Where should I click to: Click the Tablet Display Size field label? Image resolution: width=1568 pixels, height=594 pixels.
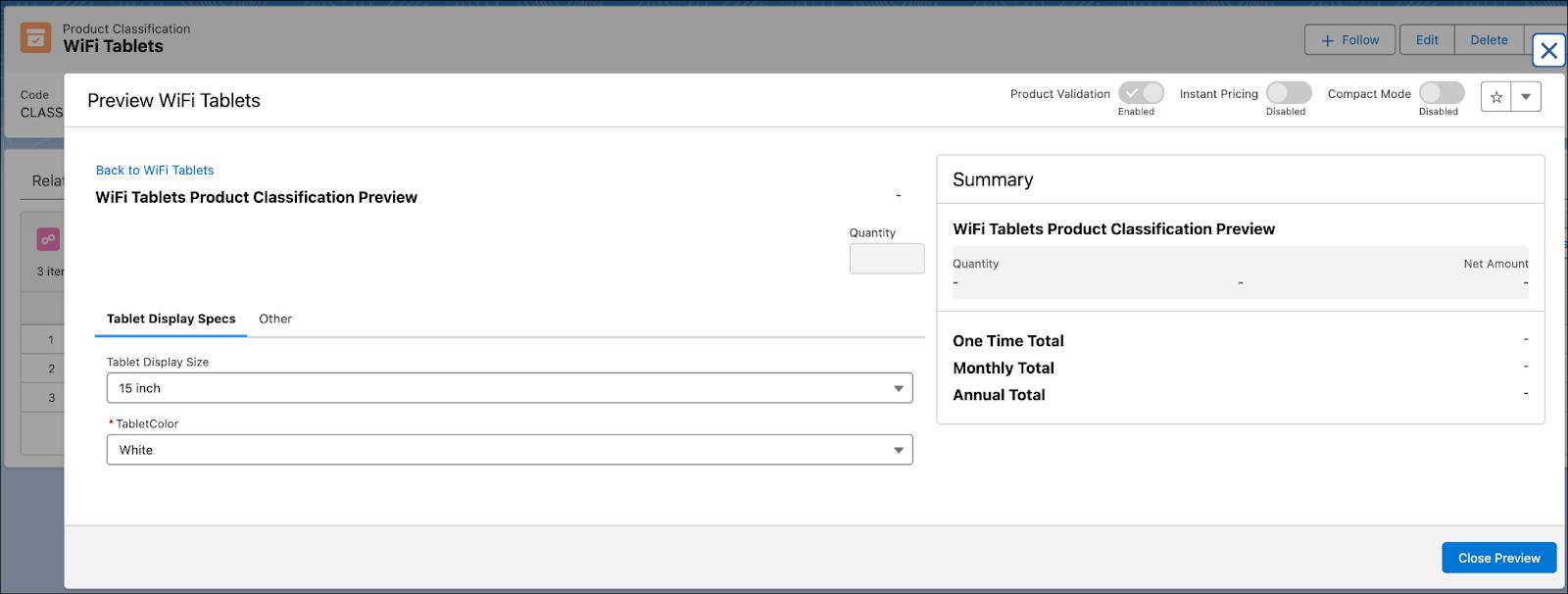coord(158,362)
